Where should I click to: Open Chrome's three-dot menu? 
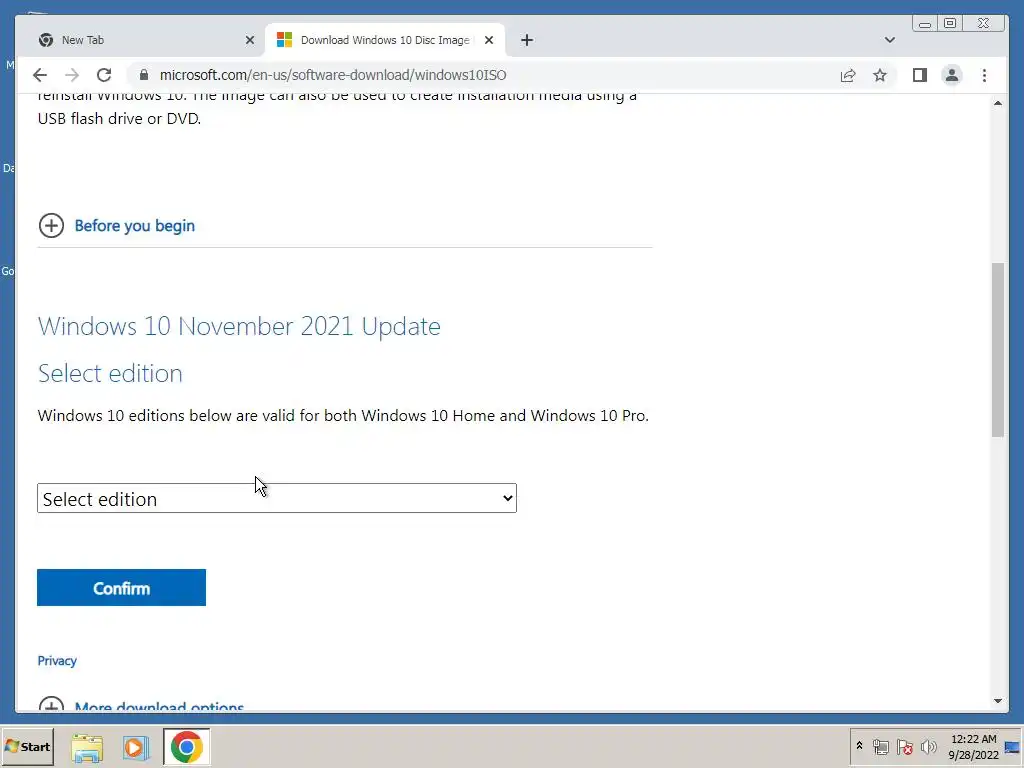coord(984,75)
